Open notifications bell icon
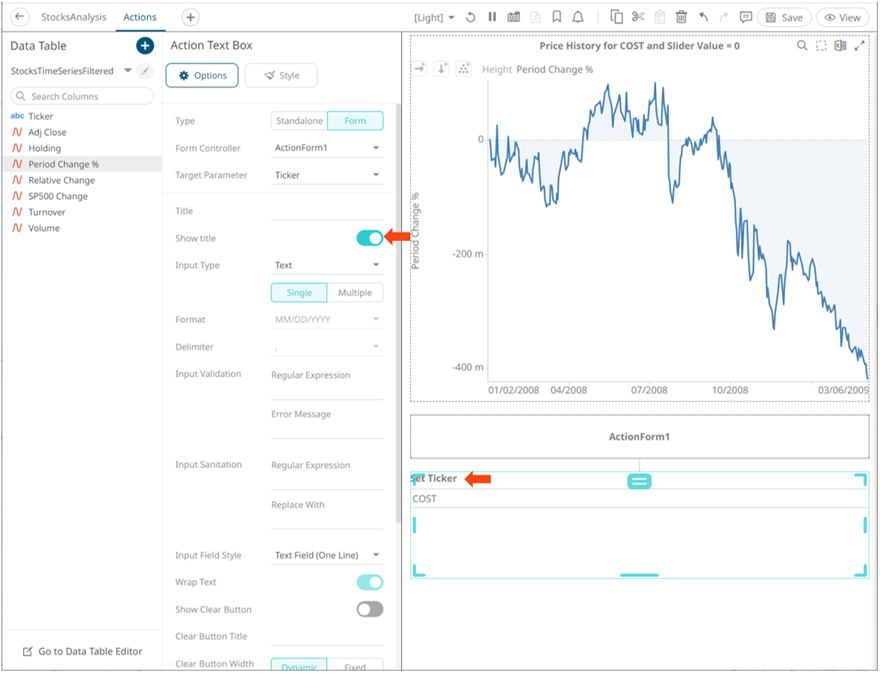This screenshot has height=673, width=880. pos(578,17)
